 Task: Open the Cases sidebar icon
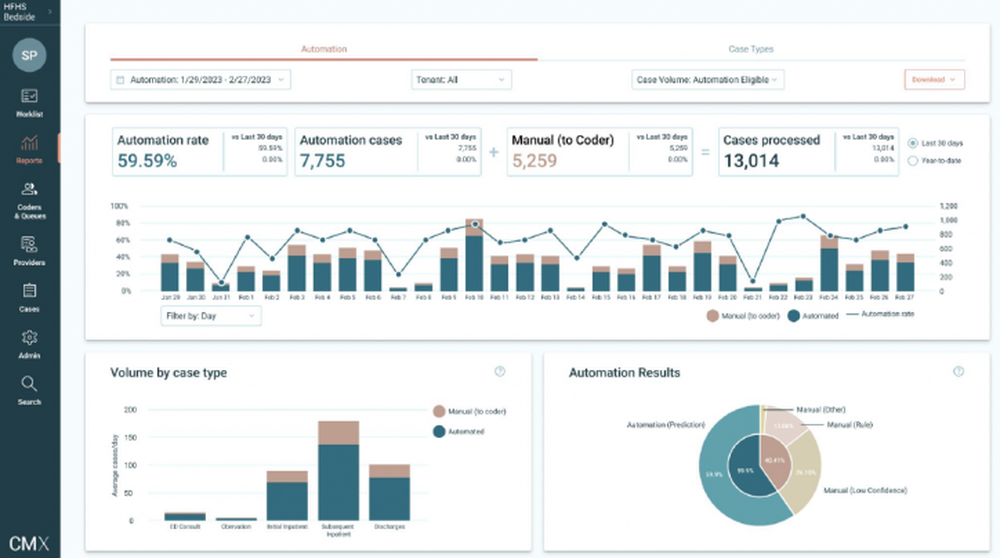(x=29, y=291)
